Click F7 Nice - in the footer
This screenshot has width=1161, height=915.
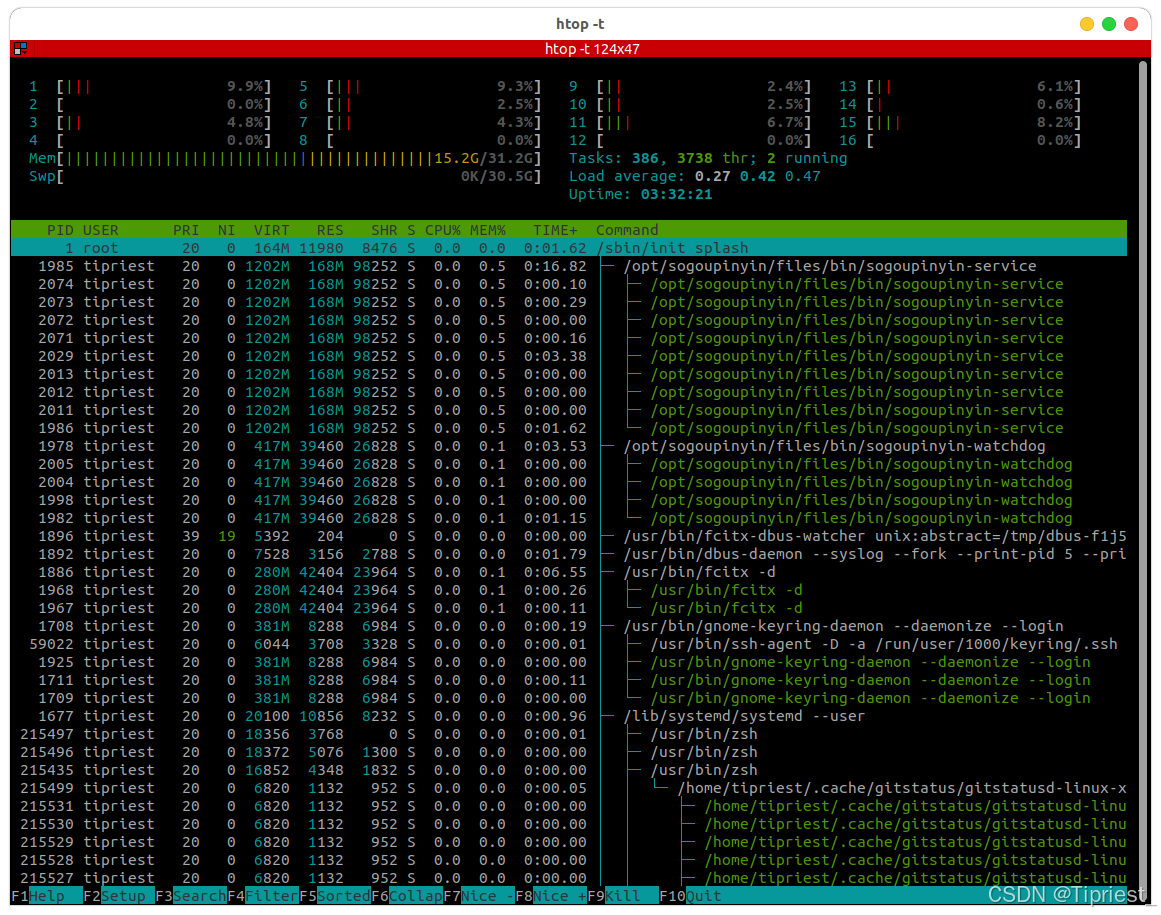pyautogui.click(x=479, y=896)
